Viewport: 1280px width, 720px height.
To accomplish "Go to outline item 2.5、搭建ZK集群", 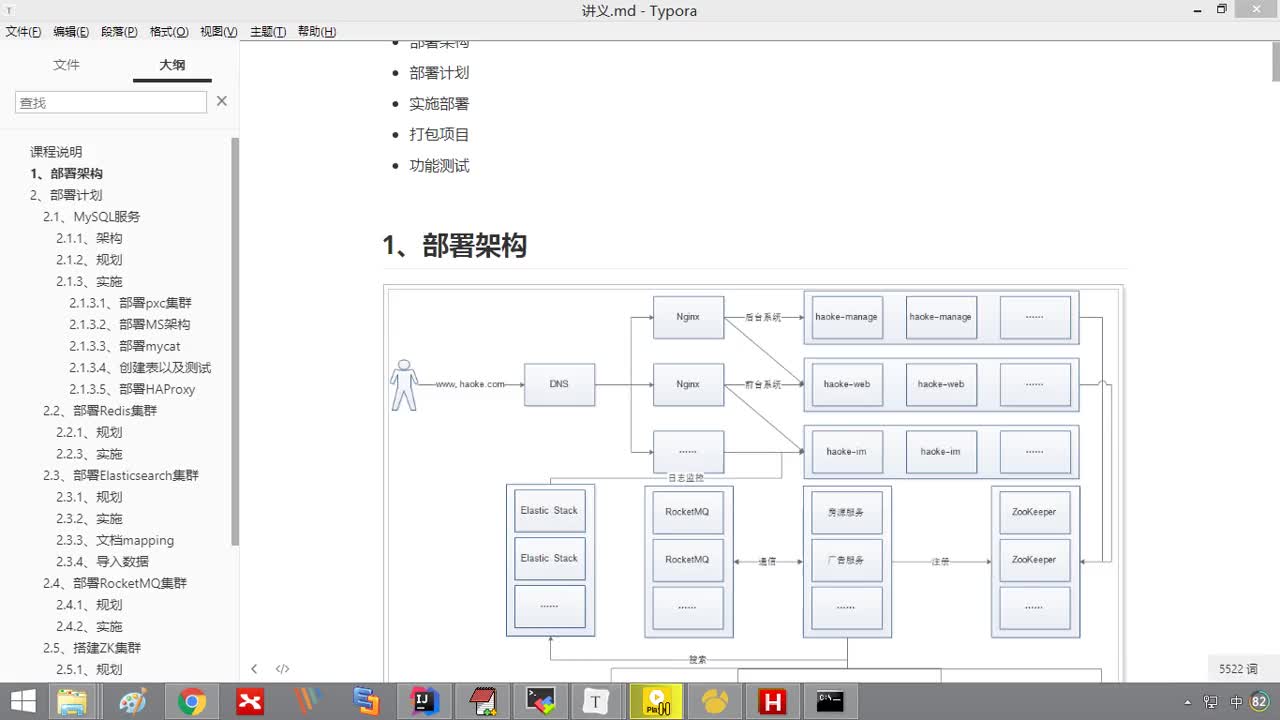I will click(92, 647).
